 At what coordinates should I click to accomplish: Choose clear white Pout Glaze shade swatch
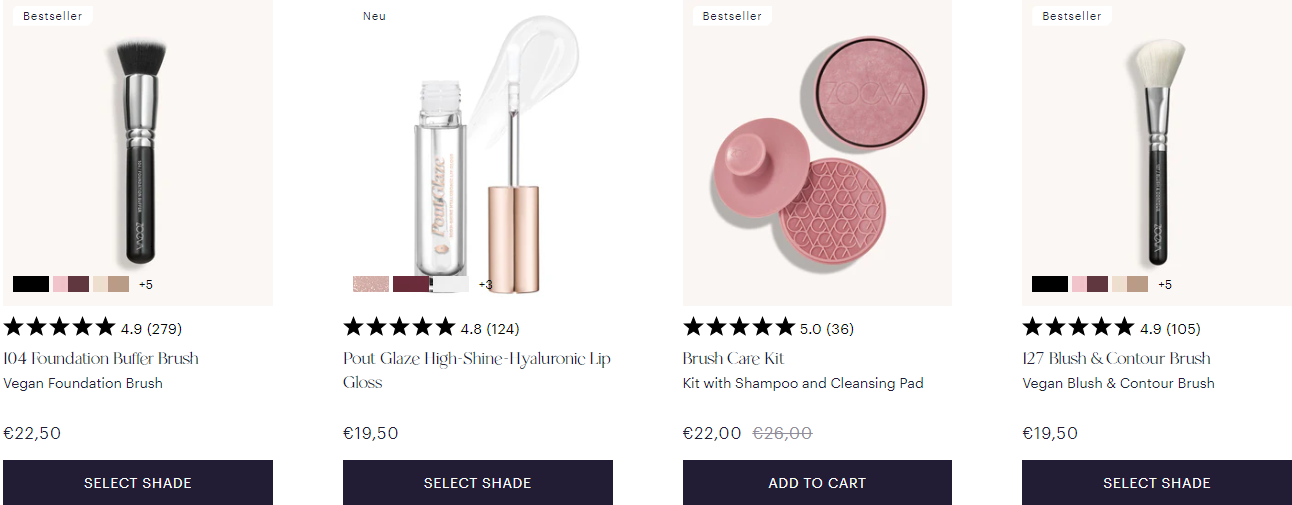tap(450, 284)
